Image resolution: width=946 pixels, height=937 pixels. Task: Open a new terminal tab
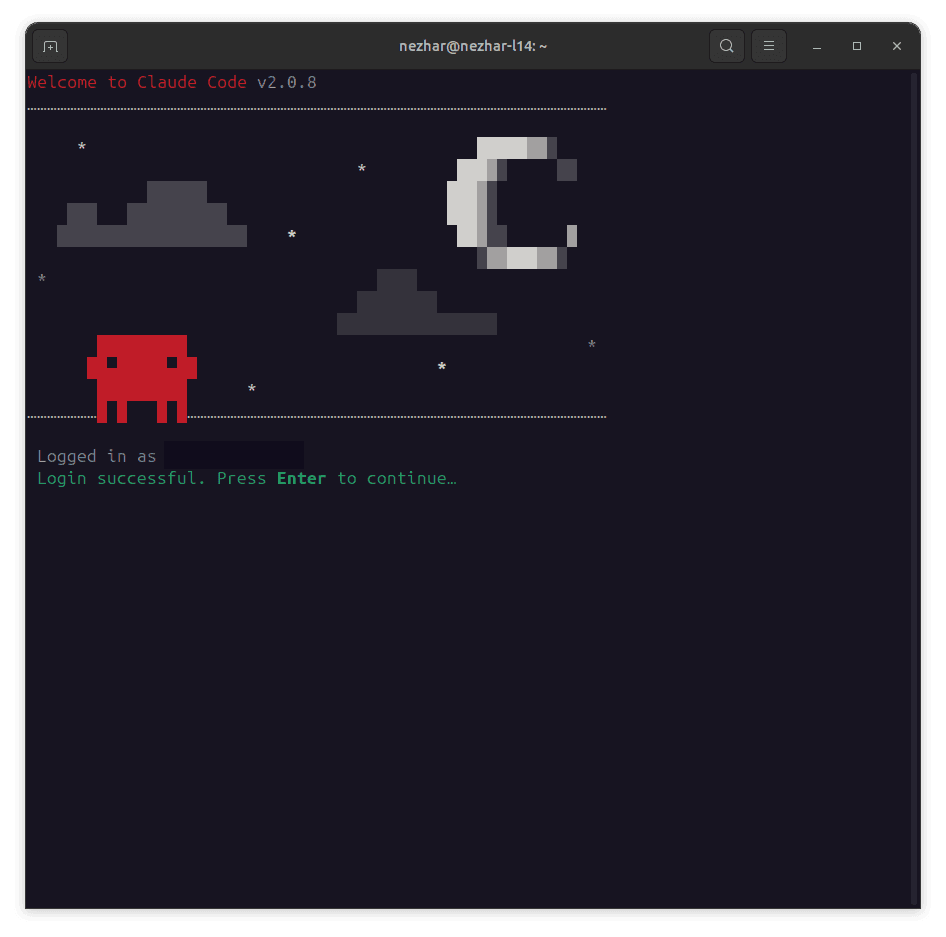(50, 46)
